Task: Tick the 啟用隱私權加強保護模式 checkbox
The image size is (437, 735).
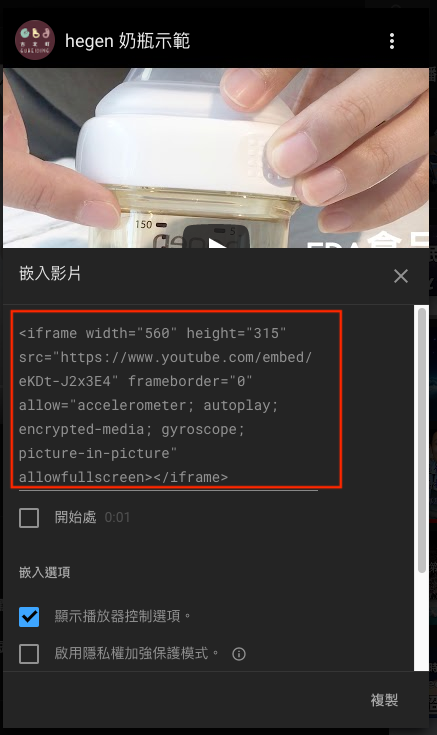Action: pos(29,653)
